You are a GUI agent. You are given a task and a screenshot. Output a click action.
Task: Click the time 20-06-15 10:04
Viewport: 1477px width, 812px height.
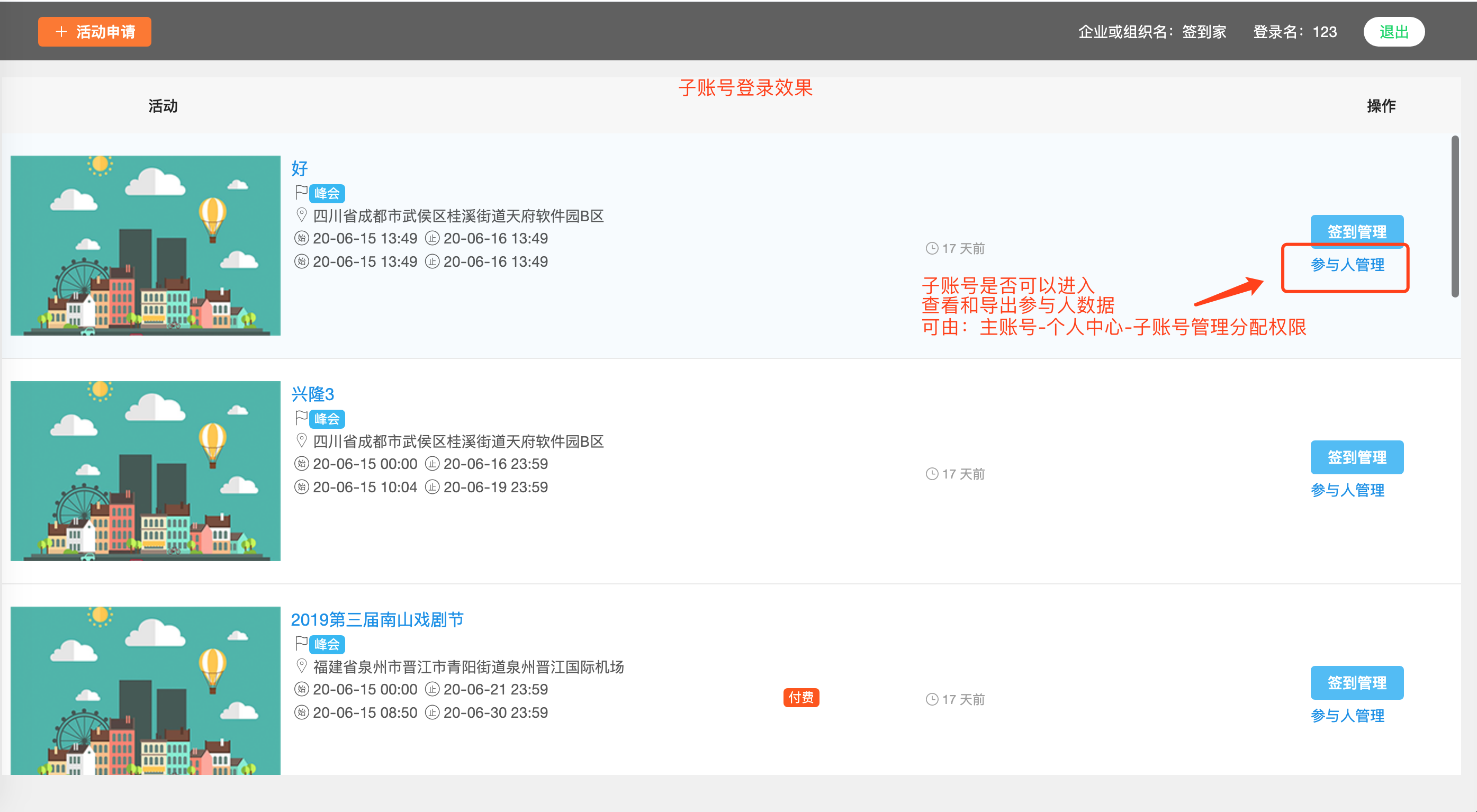[365, 487]
